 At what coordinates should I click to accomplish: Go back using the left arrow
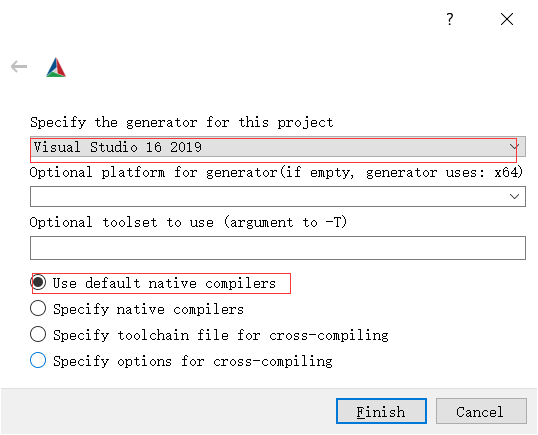click(19, 66)
